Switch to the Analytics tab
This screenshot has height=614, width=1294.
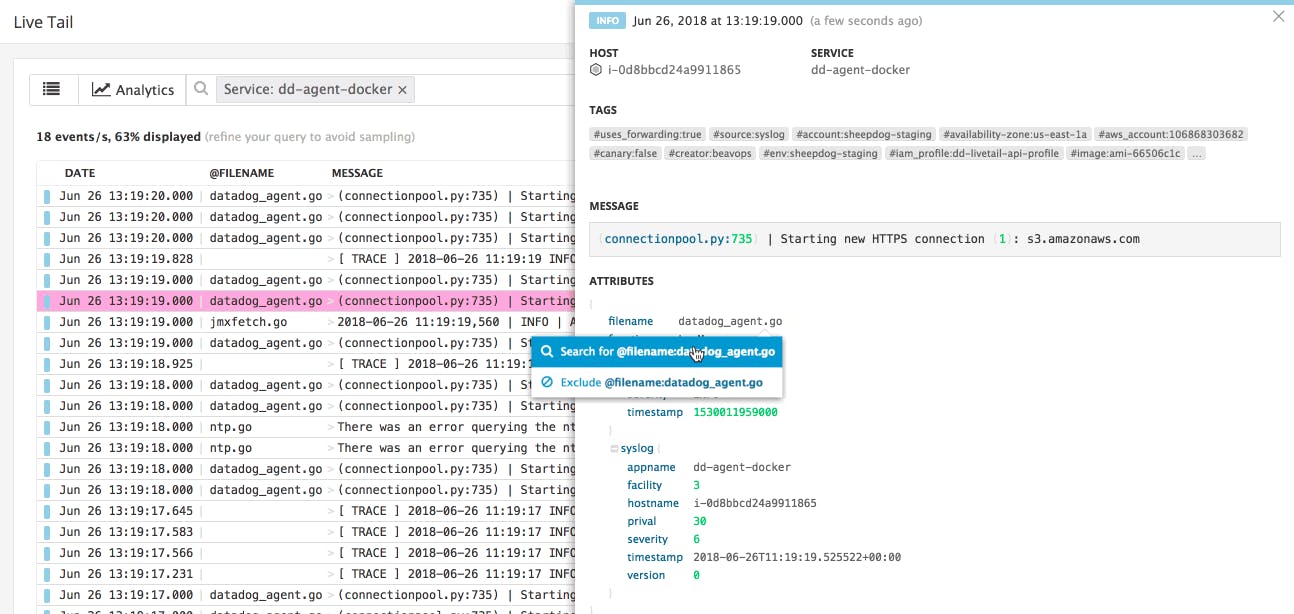tap(131, 89)
